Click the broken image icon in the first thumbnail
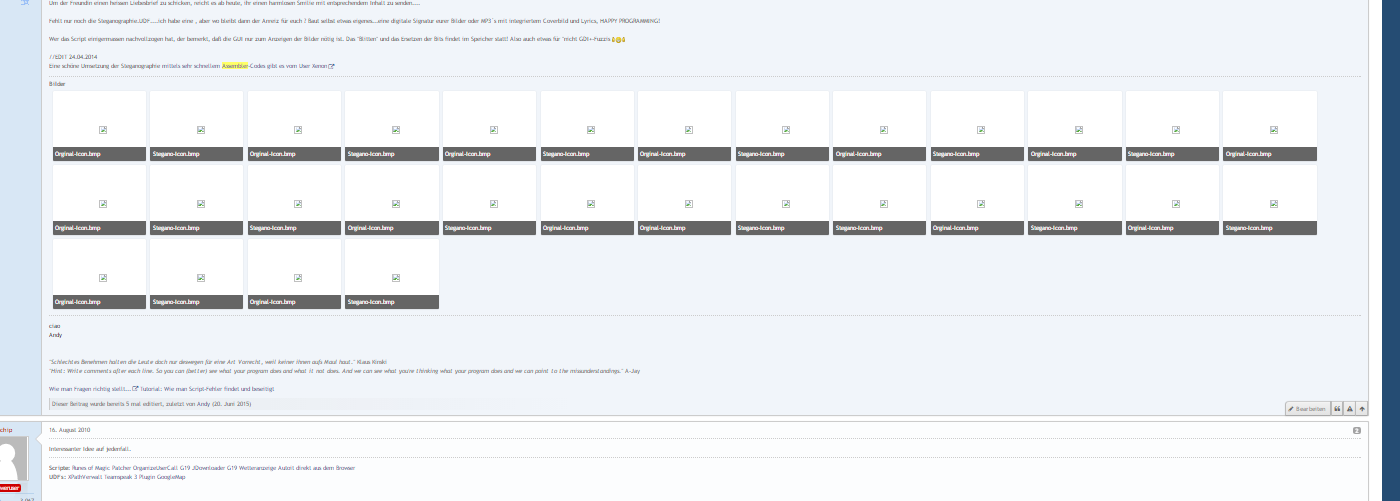 tap(100, 130)
